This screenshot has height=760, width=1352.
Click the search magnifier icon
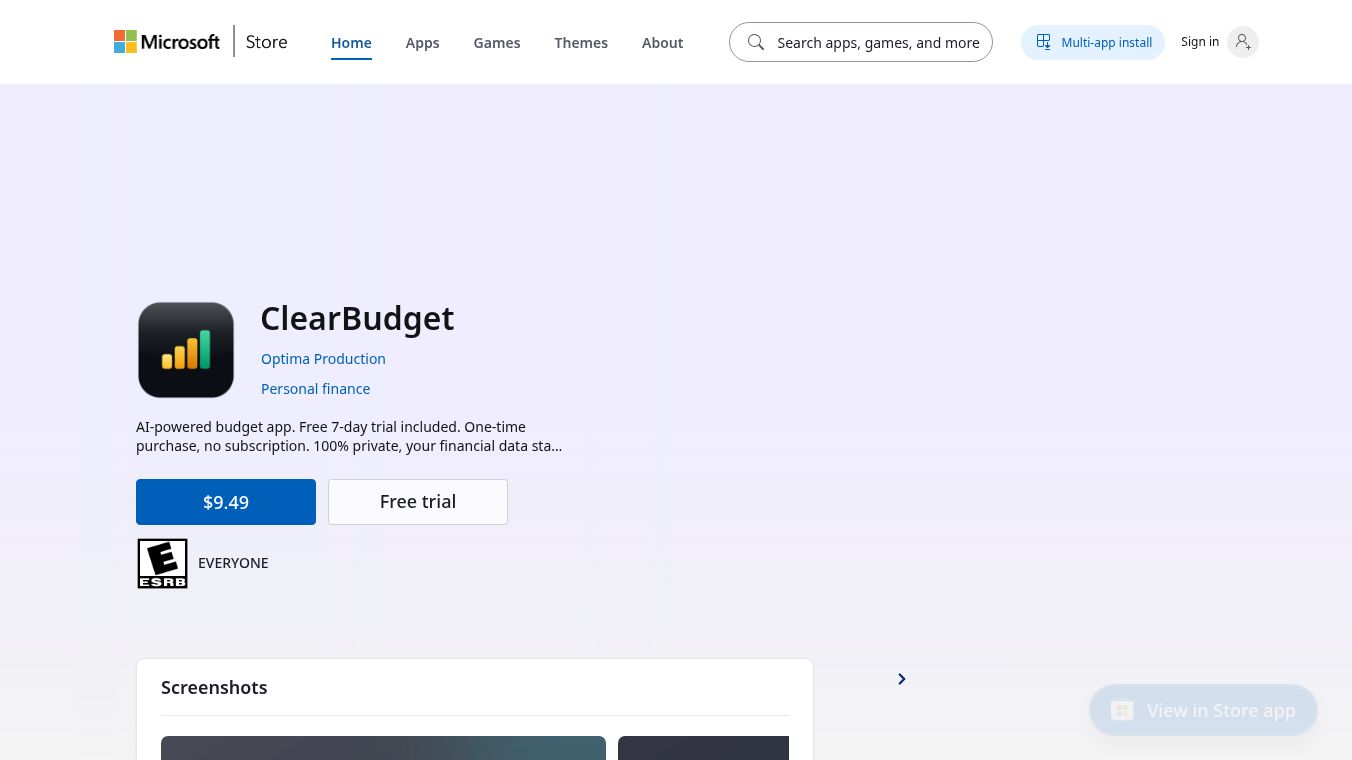click(x=756, y=42)
